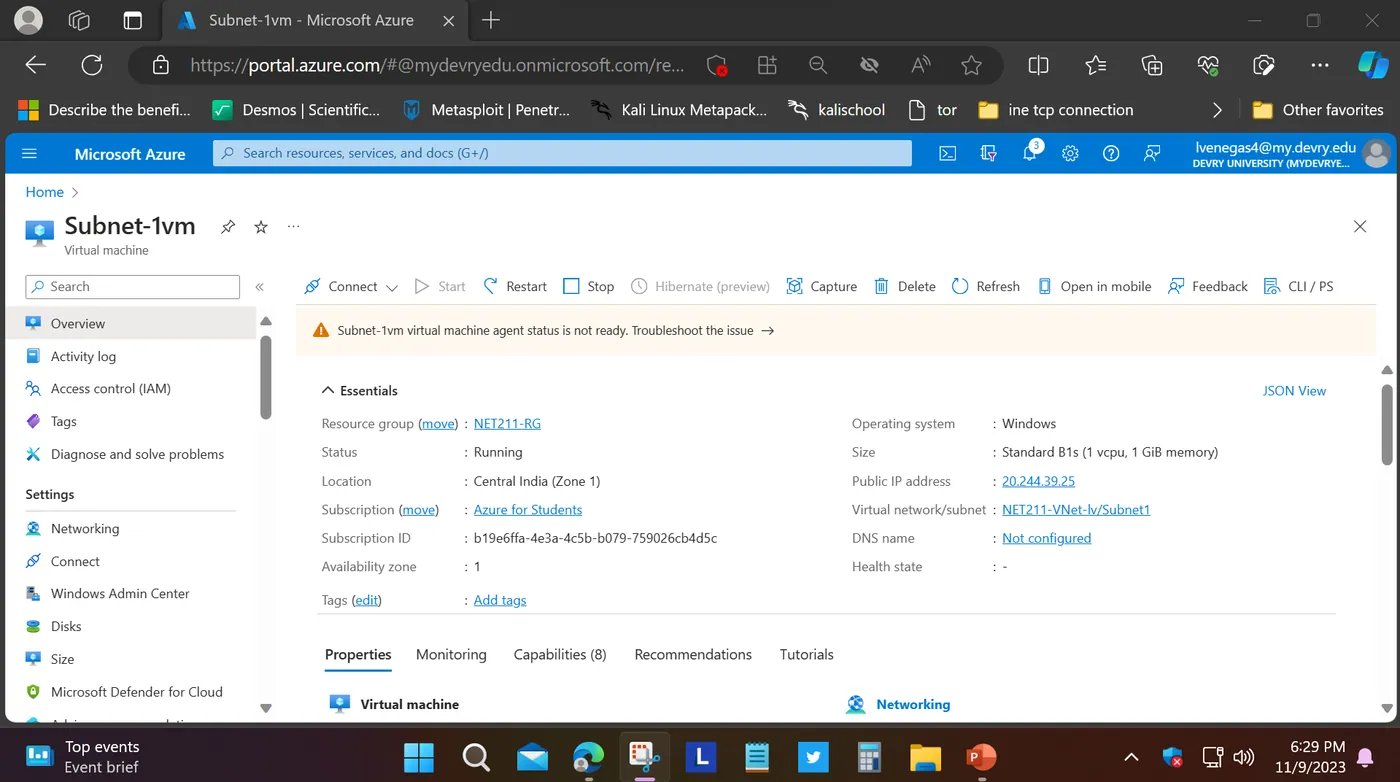Screen dimensions: 1400x782
Task: Open the Windows Start button
Action: pyautogui.click(x=419, y=756)
